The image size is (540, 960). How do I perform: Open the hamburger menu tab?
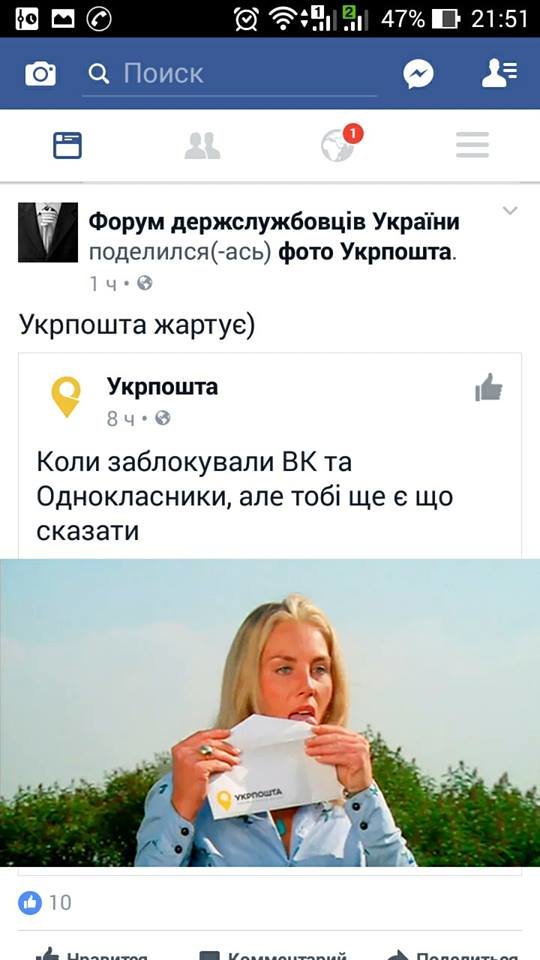click(472, 146)
